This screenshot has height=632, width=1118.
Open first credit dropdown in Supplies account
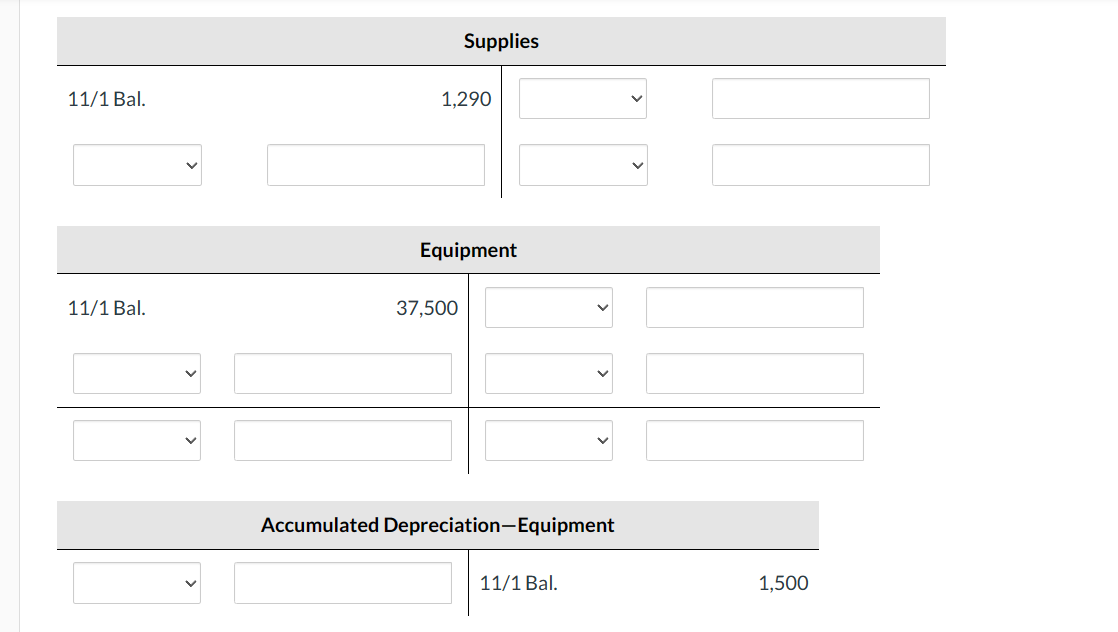582,99
